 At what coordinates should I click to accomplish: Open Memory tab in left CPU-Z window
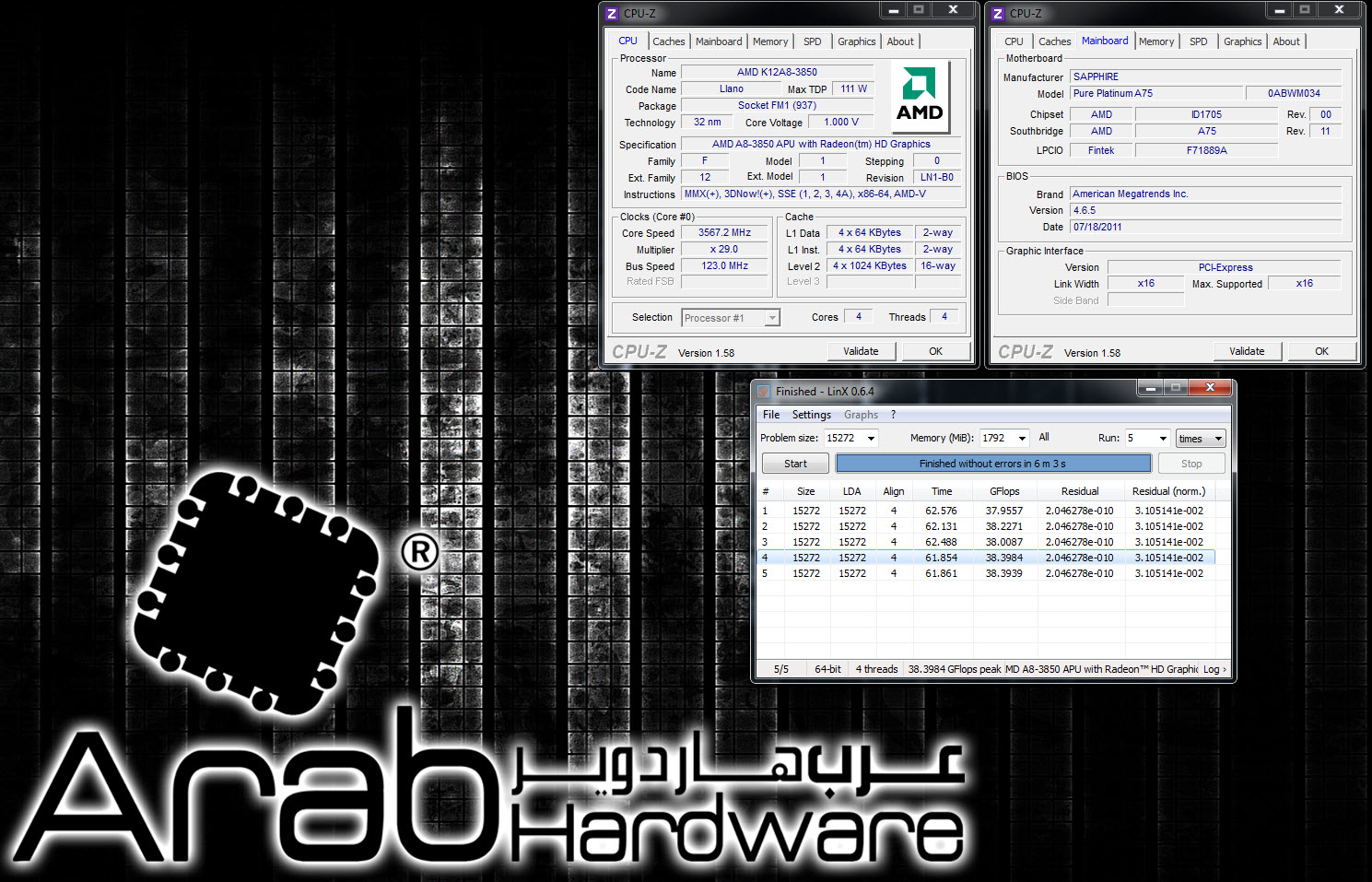[x=770, y=41]
